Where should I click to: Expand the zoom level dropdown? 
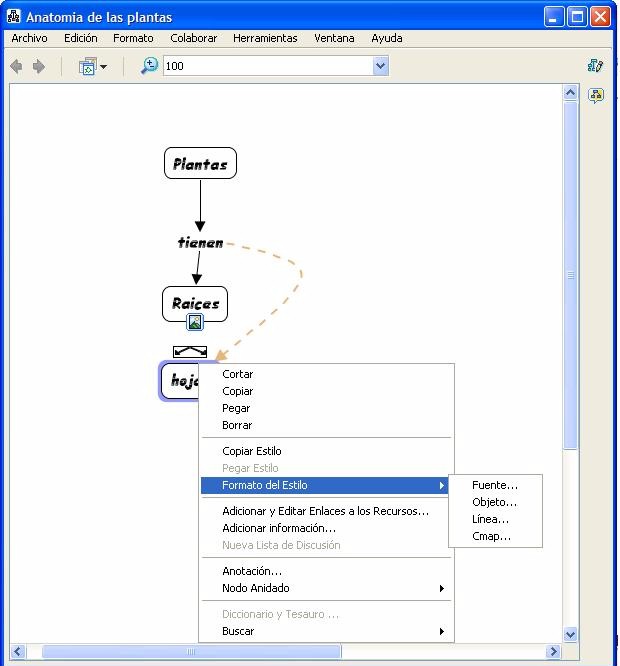[380, 66]
